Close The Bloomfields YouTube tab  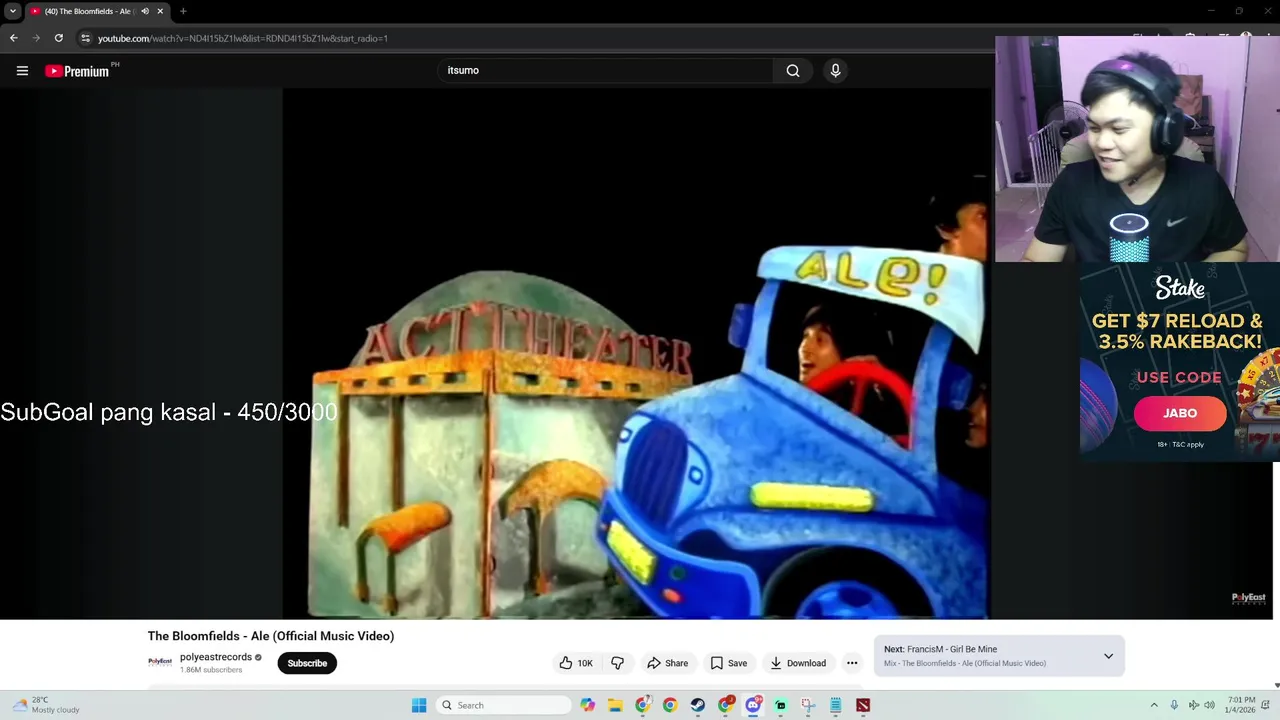coord(160,11)
